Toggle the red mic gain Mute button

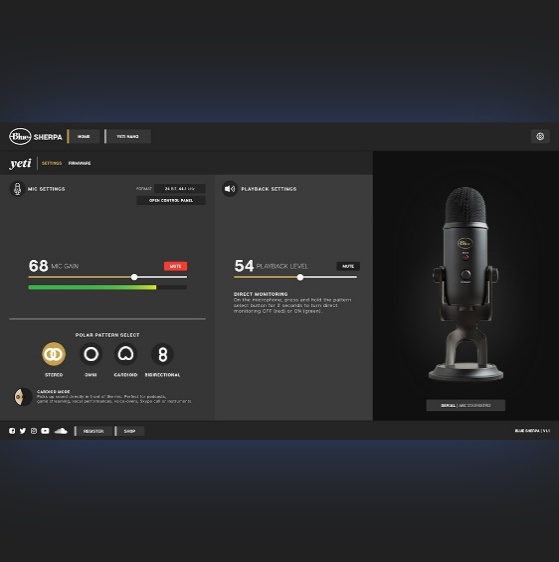(x=176, y=266)
